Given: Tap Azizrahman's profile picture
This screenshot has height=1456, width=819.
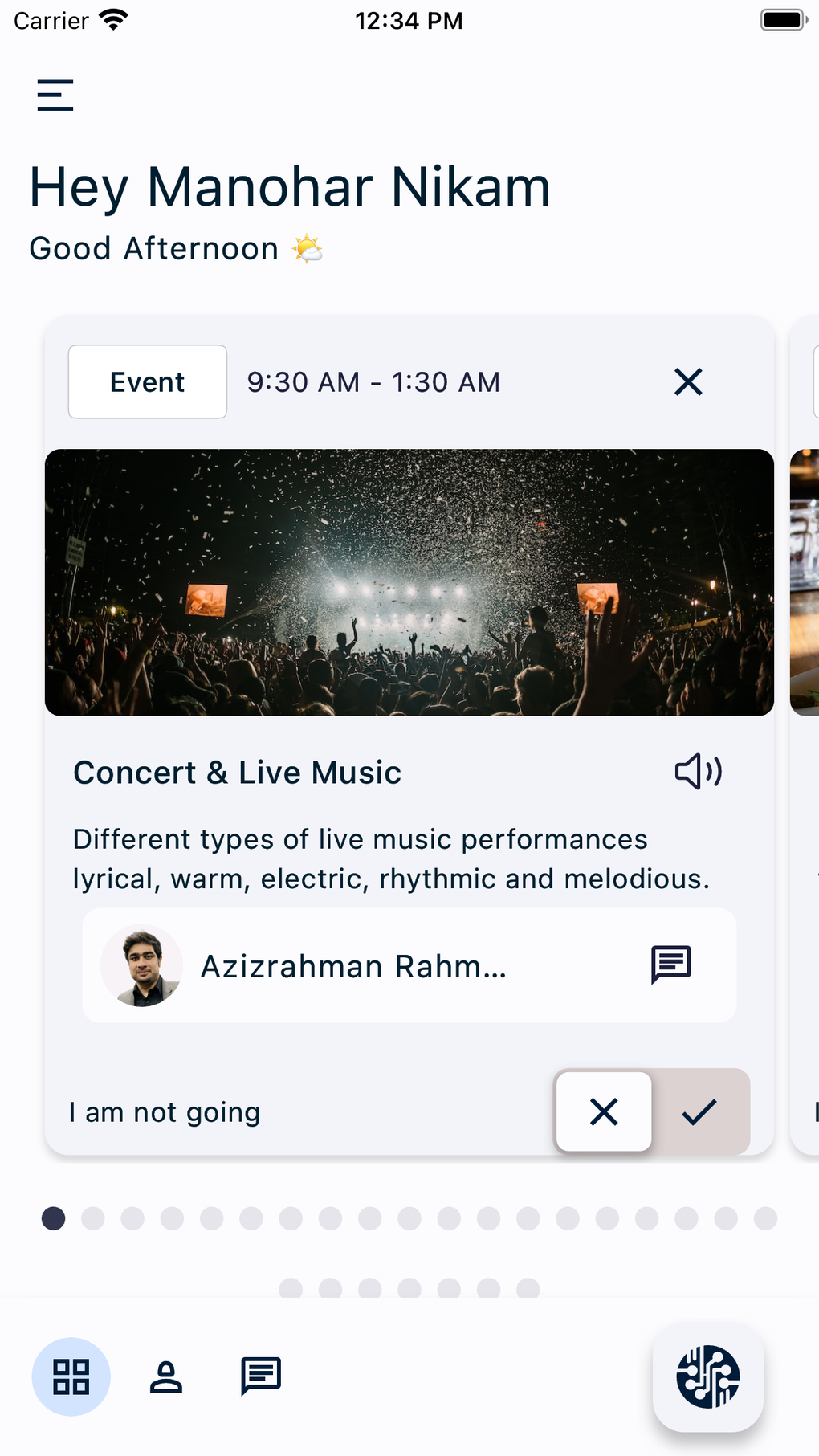Looking at the screenshot, I should pos(142,965).
